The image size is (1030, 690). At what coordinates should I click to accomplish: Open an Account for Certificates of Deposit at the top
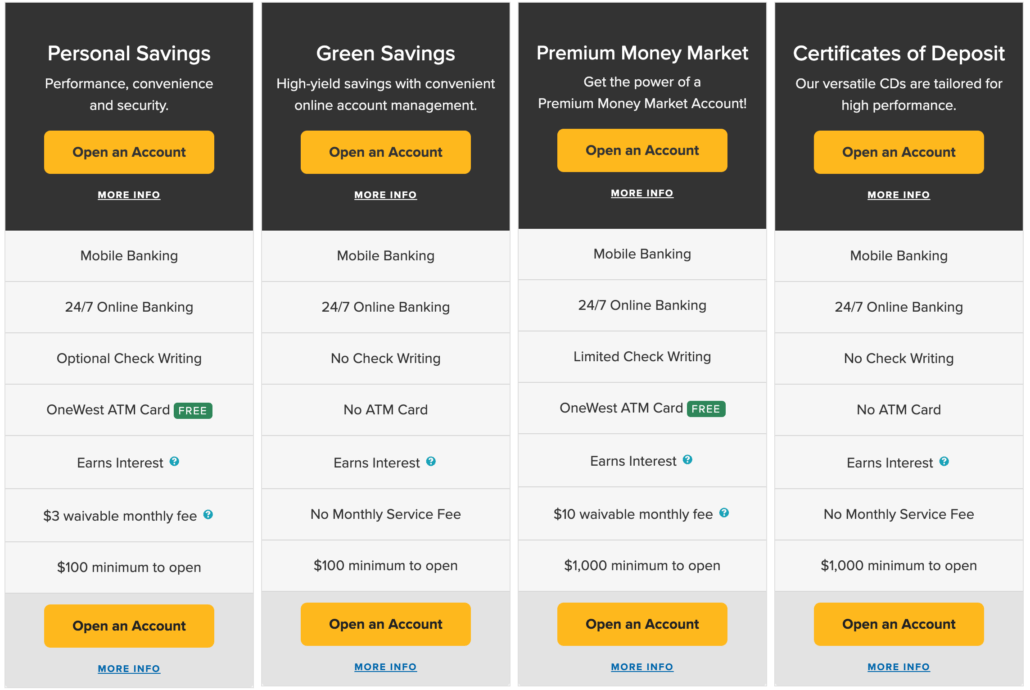click(x=898, y=152)
